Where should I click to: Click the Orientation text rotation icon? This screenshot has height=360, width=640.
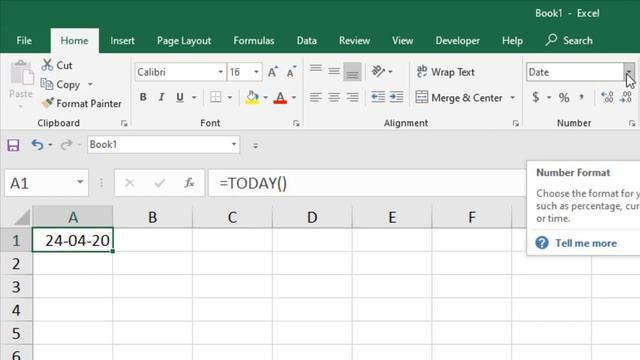tap(378, 71)
